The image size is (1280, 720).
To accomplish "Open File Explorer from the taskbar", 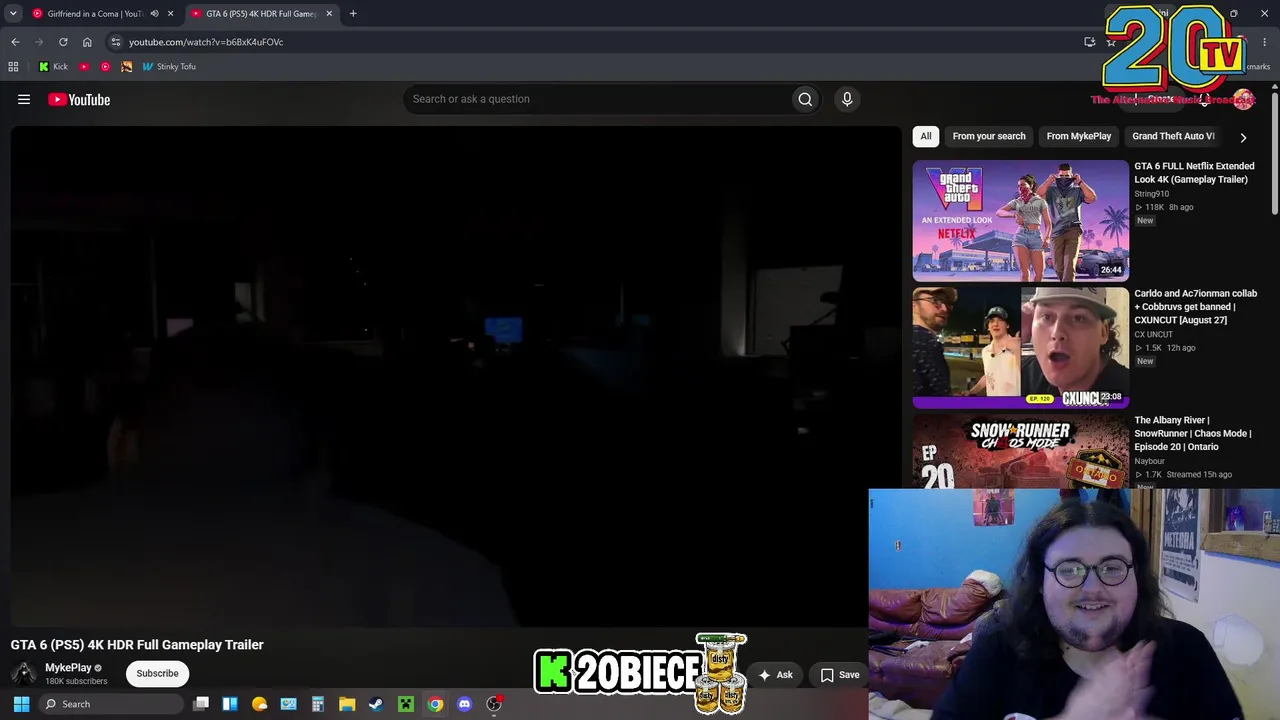I will 347,704.
